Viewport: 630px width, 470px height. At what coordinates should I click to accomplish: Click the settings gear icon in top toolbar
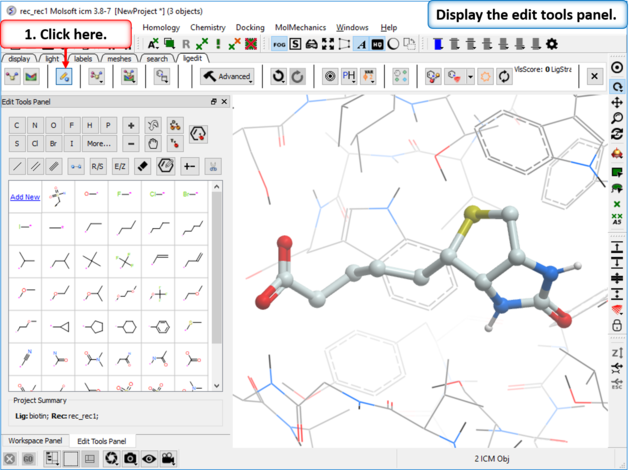point(552,44)
